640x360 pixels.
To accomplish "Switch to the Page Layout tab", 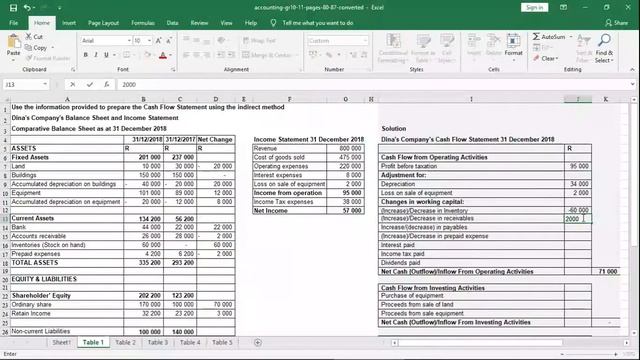I will pos(103,23).
